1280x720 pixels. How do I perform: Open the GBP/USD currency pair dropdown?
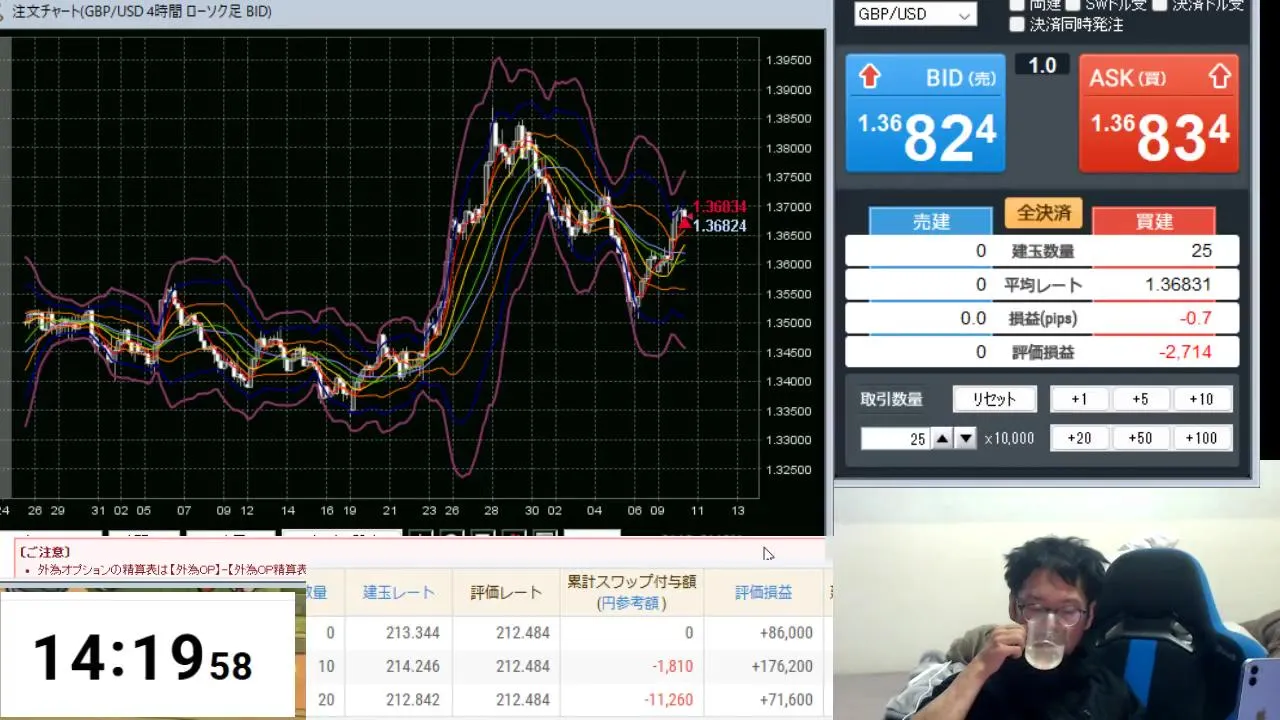pyautogui.click(x=915, y=14)
